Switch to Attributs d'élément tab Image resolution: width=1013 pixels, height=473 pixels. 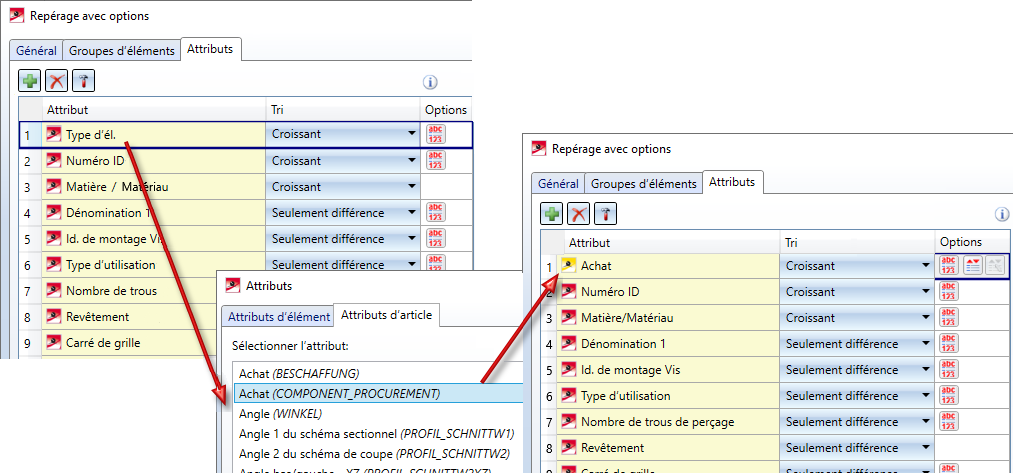pos(278,316)
